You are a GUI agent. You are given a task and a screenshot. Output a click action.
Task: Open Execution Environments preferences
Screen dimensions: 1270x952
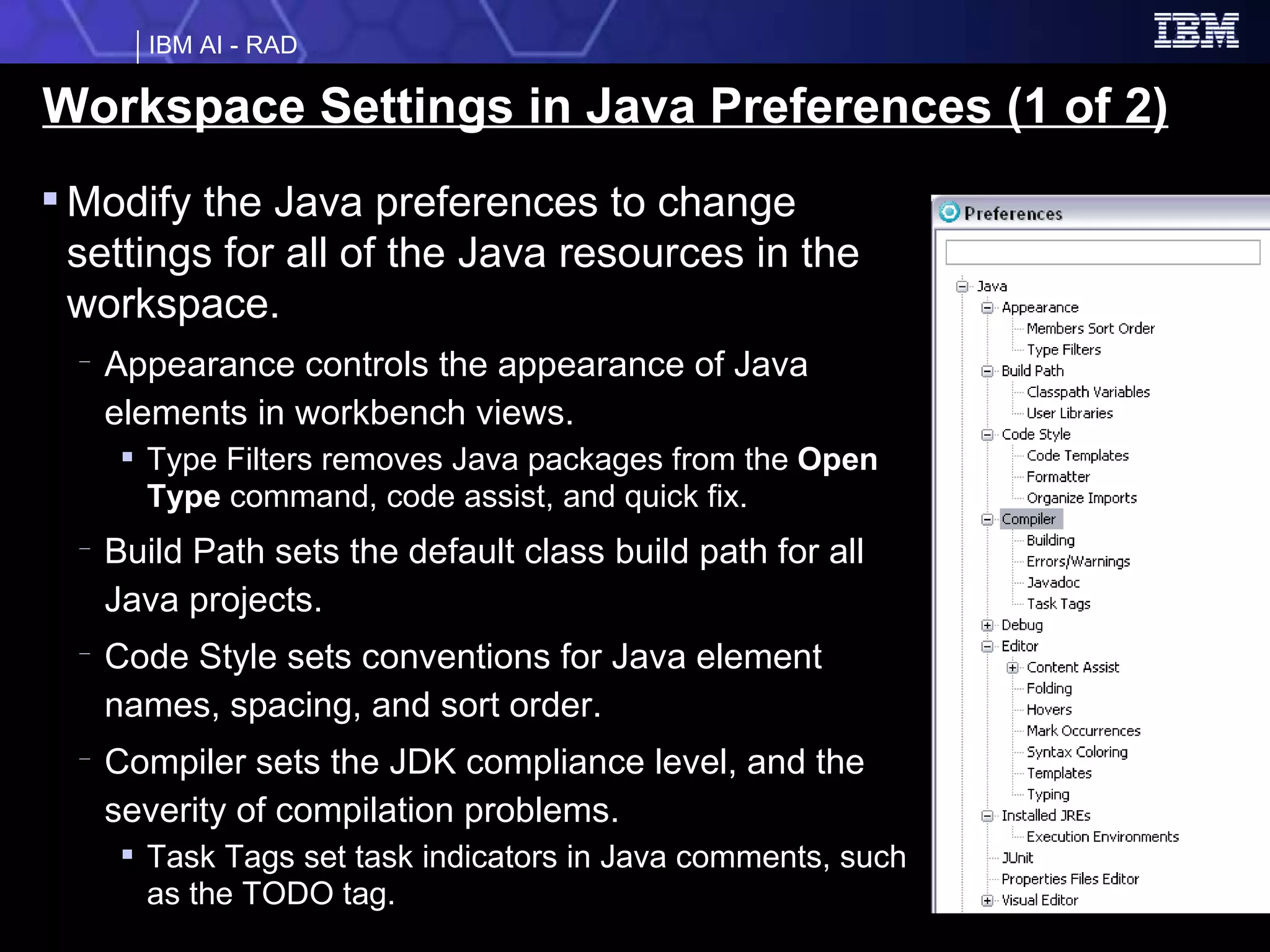[1102, 837]
